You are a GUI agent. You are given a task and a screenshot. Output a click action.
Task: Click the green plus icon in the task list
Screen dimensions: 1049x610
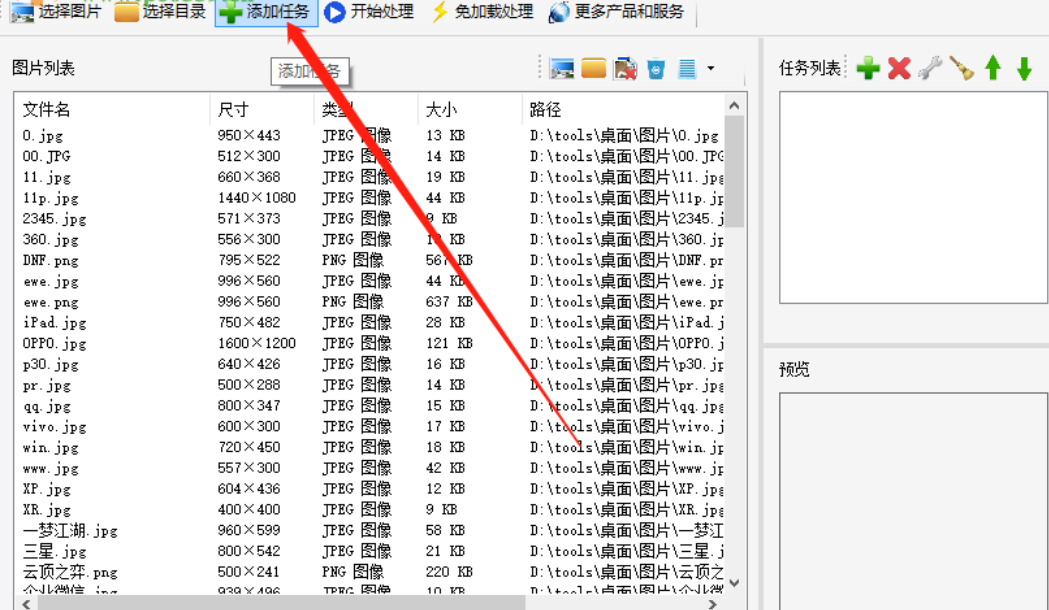(x=868, y=68)
